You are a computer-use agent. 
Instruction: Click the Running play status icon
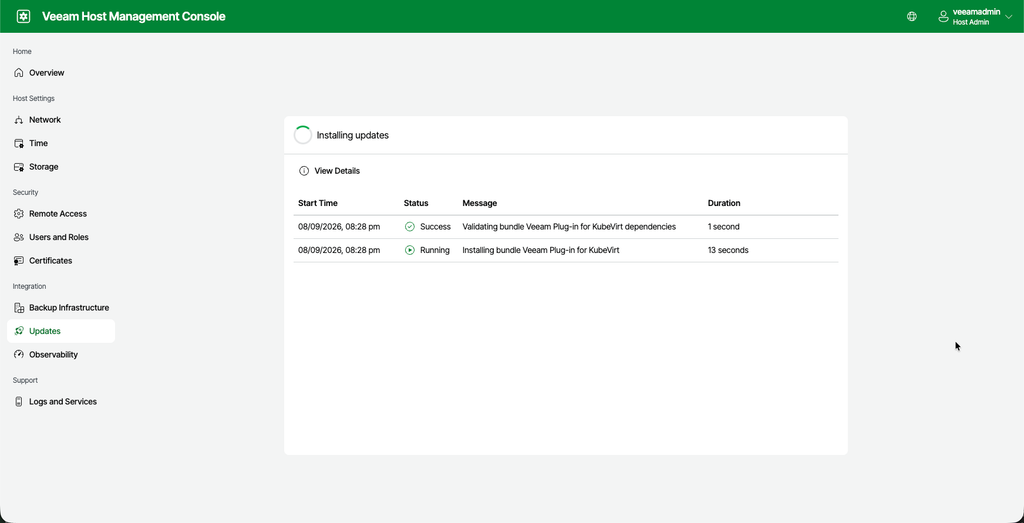pyautogui.click(x=409, y=250)
